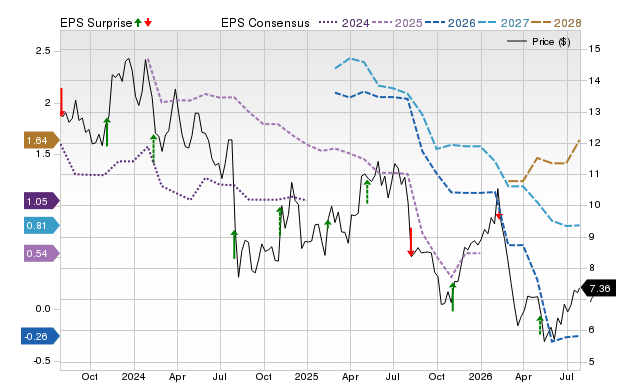The width and height of the screenshot is (640, 382).
Task: Click the 2025 EPS consensus legend entry
Action: point(397,23)
